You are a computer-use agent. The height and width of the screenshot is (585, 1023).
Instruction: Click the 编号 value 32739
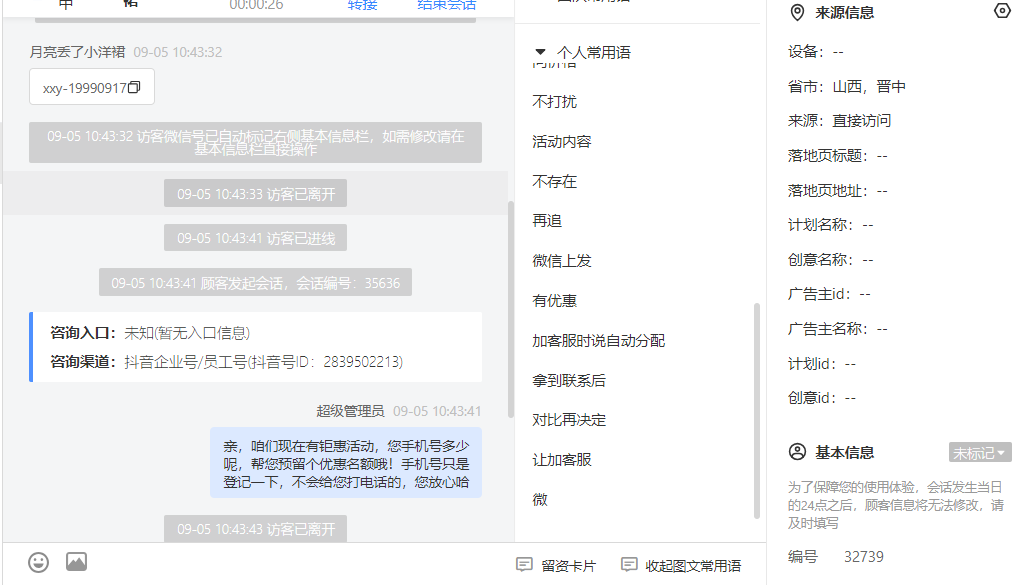point(864,556)
